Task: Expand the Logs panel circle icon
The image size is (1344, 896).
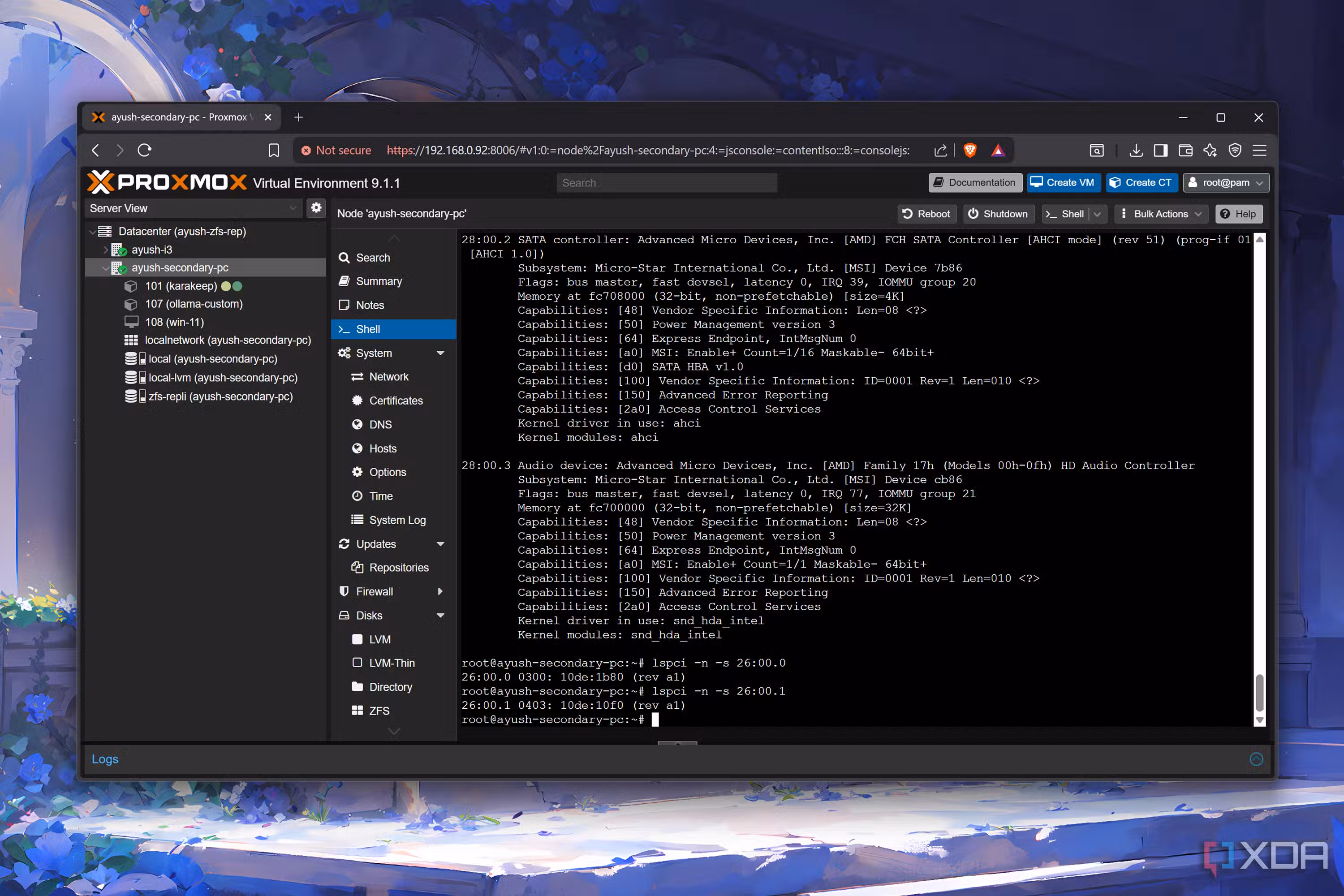Action: coord(1256,759)
